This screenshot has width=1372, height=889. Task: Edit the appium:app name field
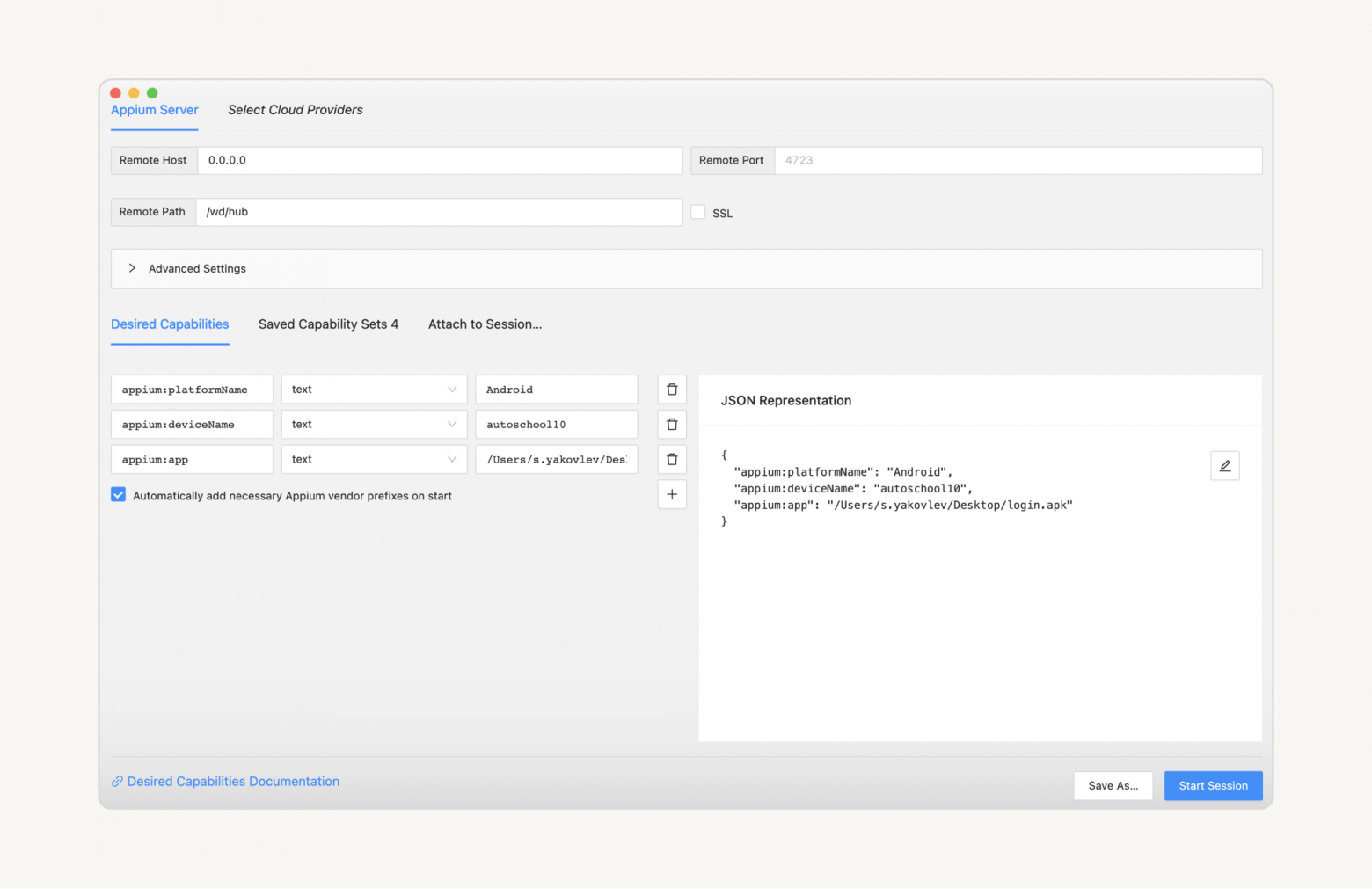[x=193, y=460]
